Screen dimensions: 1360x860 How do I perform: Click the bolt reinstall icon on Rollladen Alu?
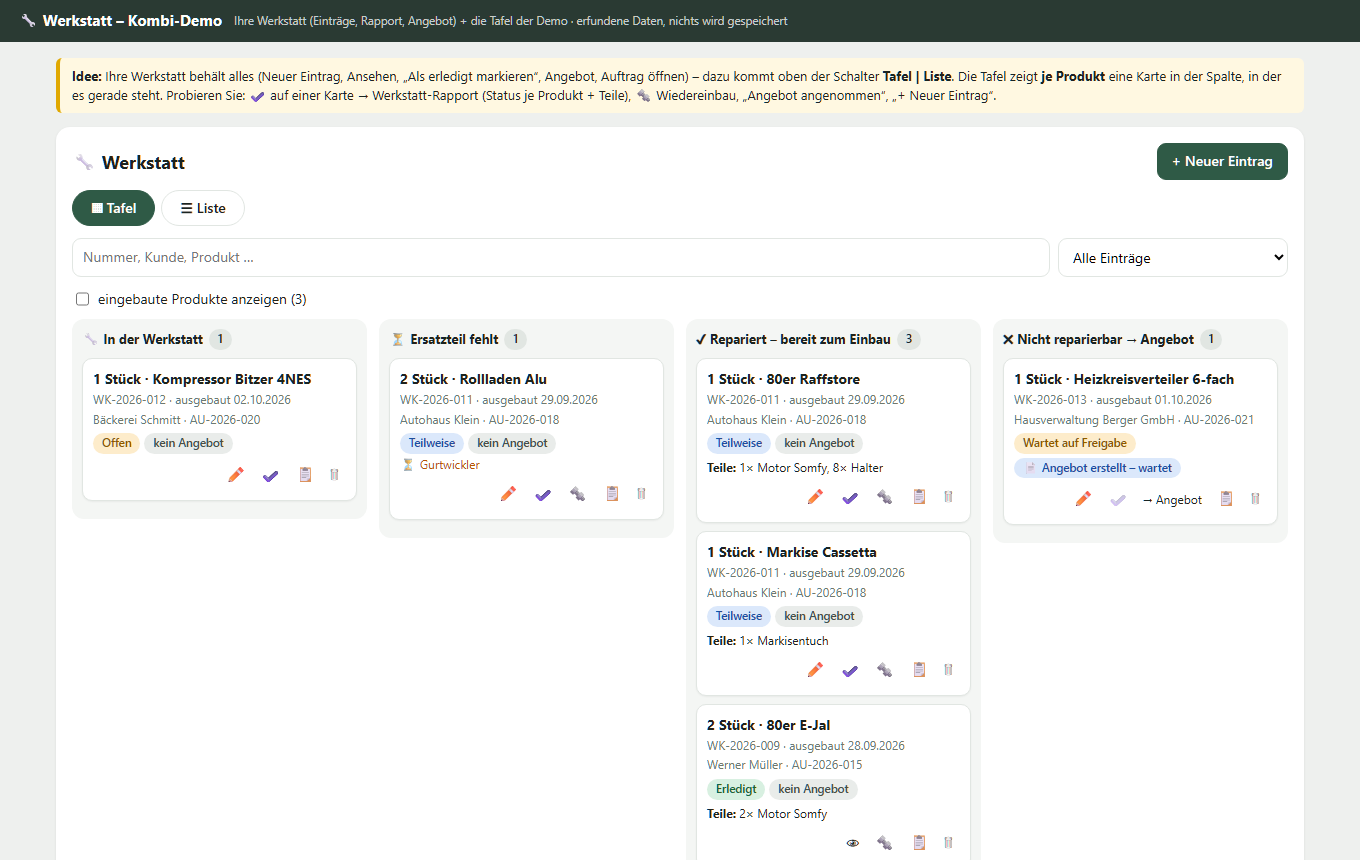pos(577,494)
